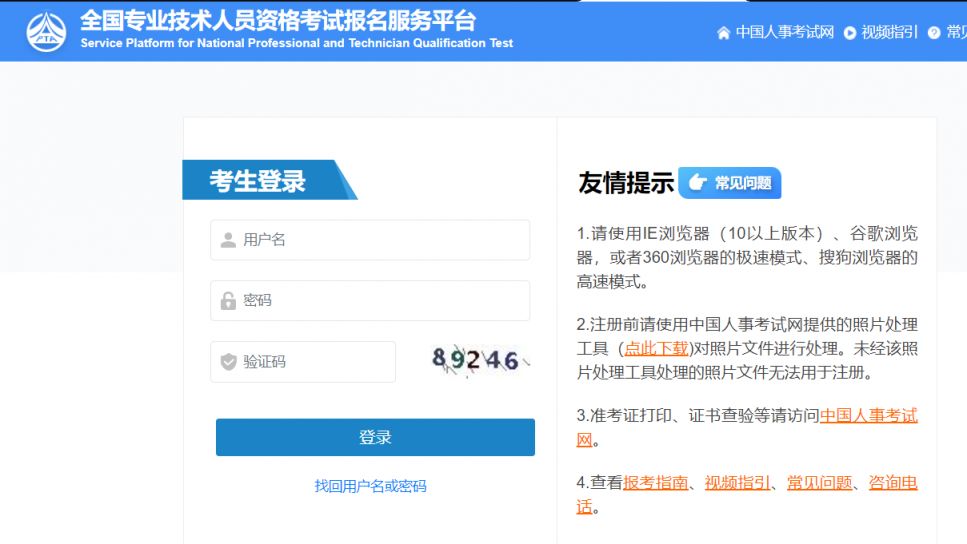Open 常见问题 link in tip 4
The width and height of the screenshot is (967, 544).
(820, 482)
